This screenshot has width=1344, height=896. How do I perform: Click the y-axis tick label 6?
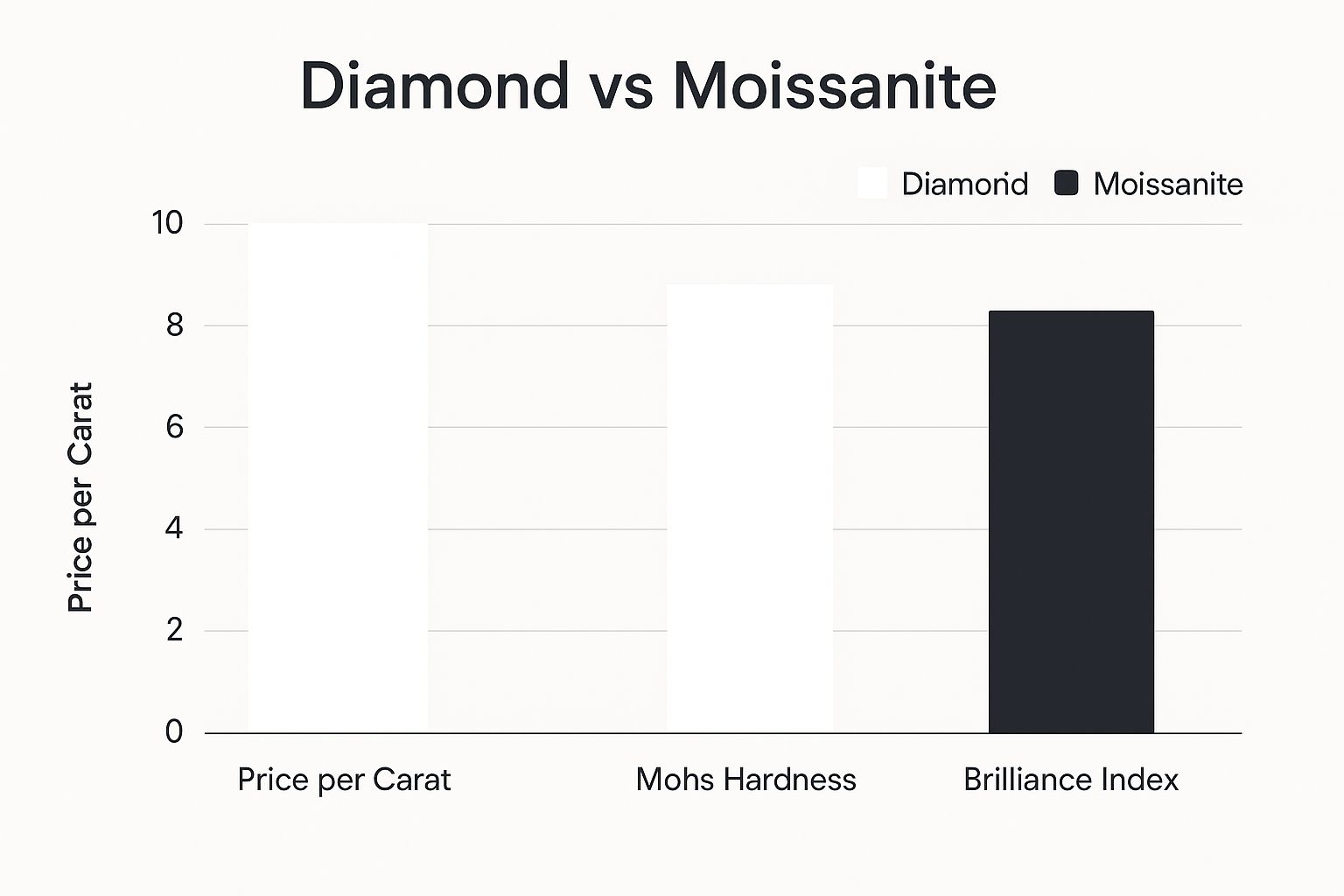174,427
